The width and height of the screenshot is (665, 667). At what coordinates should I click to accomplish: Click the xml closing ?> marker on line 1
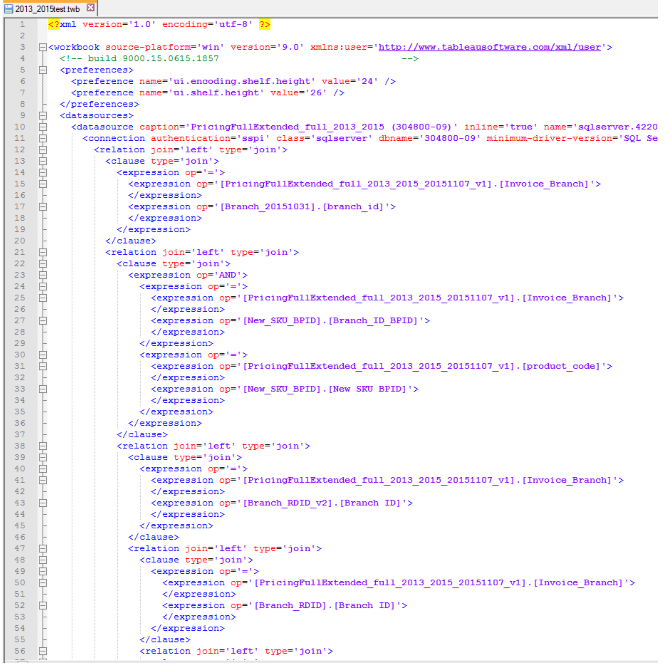click(265, 24)
